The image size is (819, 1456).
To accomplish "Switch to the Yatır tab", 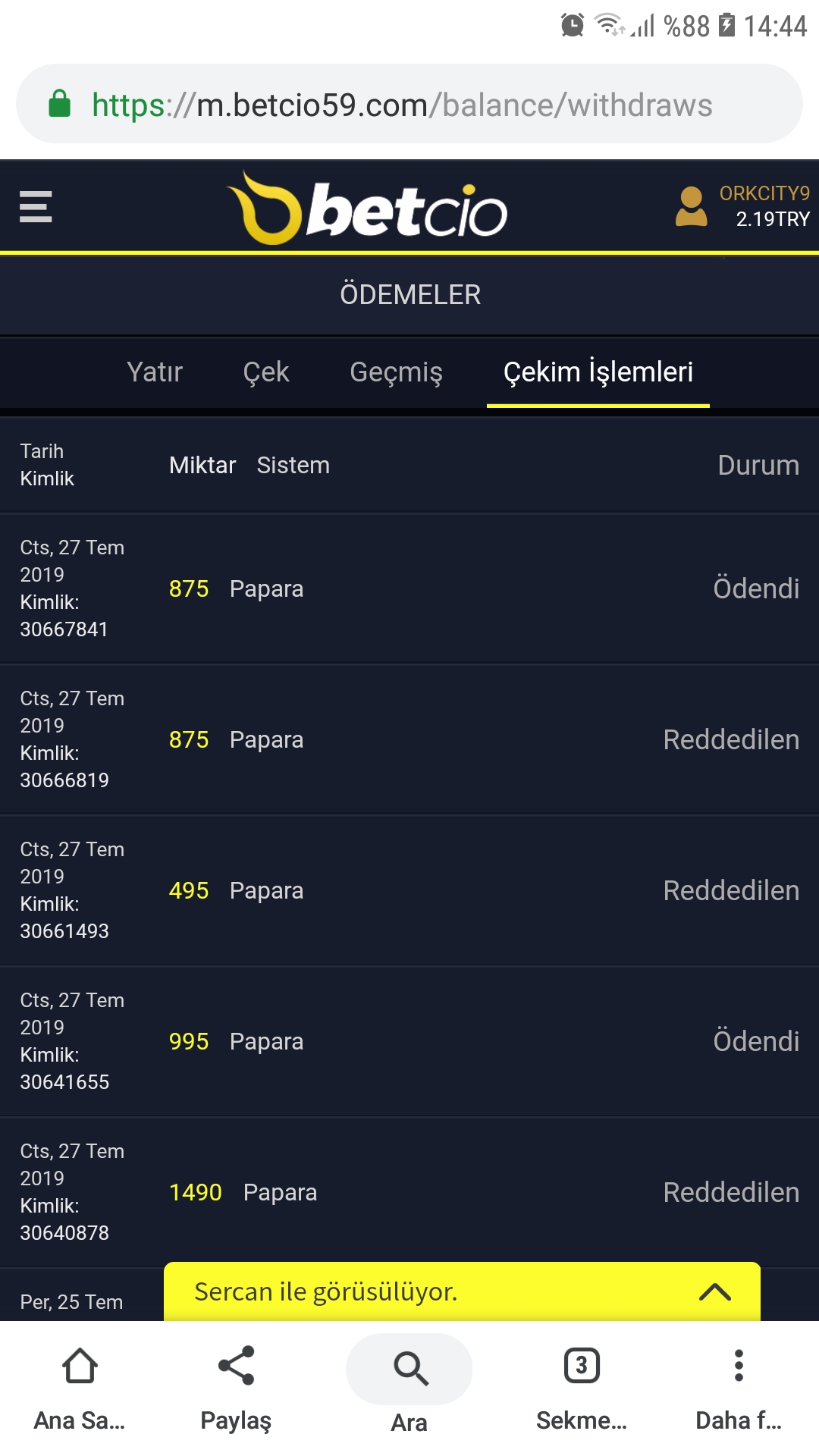I will click(155, 372).
